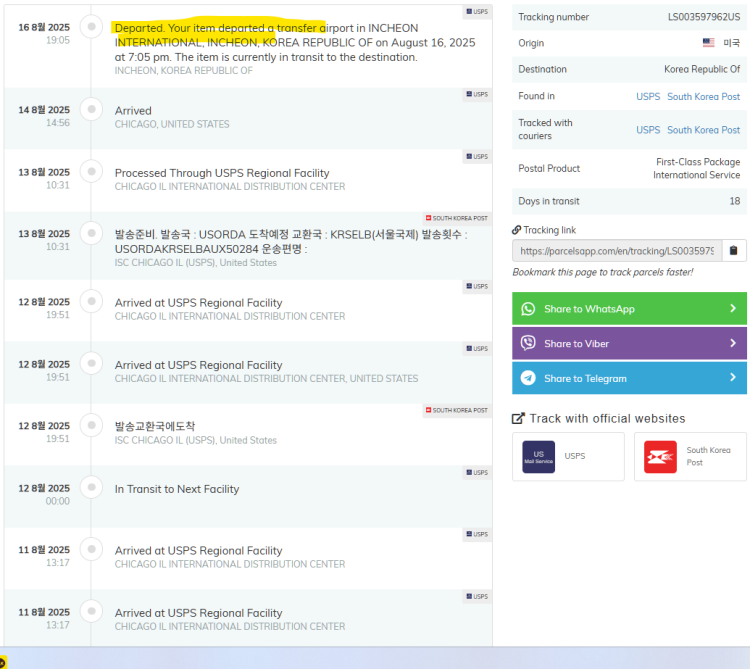
Task: Open South Korea Post link in Found in row
Action: [704, 97]
